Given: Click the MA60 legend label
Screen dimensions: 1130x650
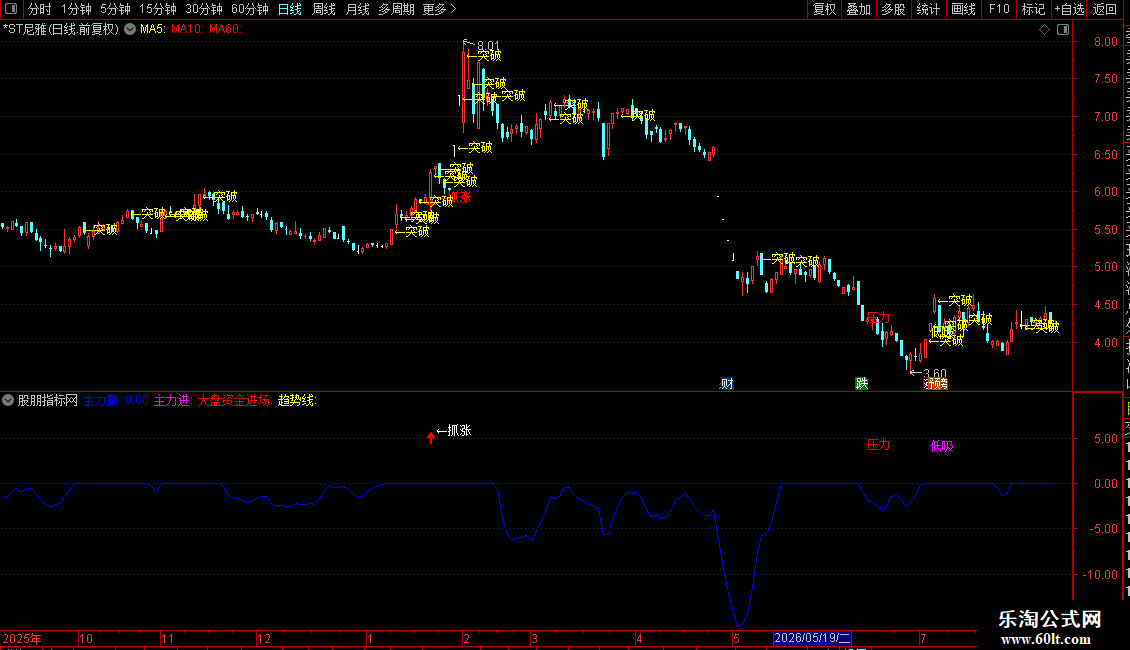Looking at the screenshot, I should [x=226, y=29].
